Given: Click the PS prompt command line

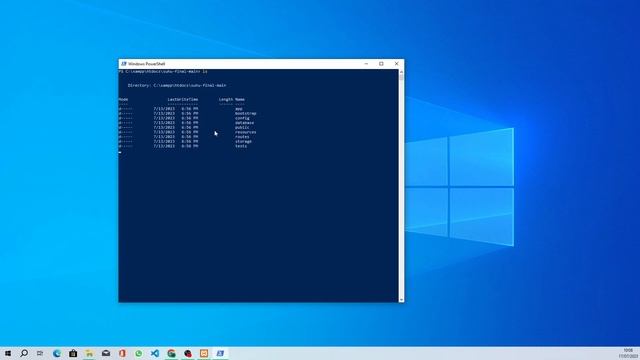Looking at the screenshot, I should point(163,71).
